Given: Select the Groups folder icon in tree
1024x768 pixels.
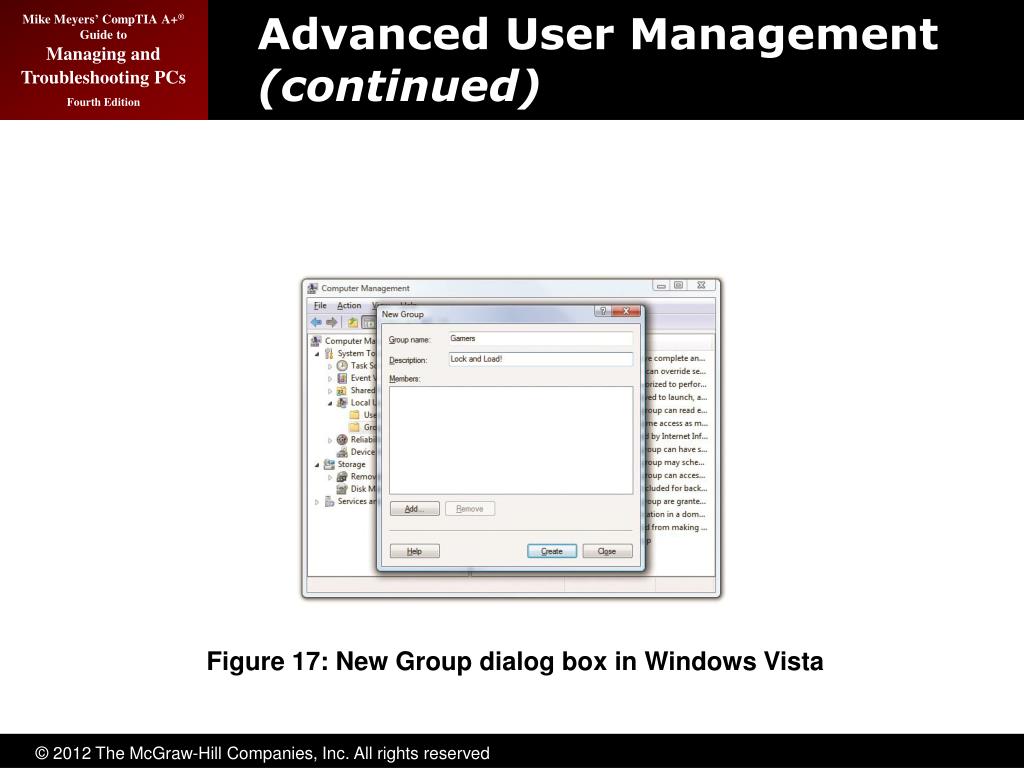Looking at the screenshot, I should [x=355, y=427].
